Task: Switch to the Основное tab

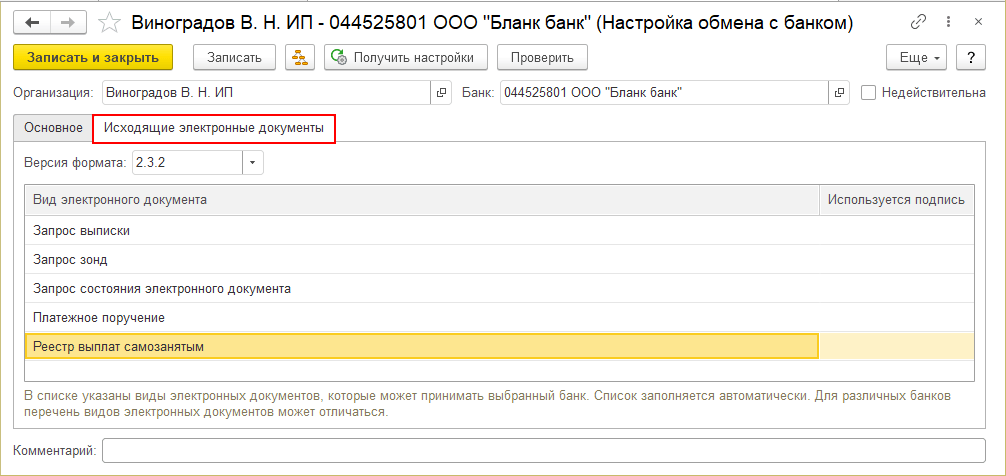Action: tap(53, 129)
